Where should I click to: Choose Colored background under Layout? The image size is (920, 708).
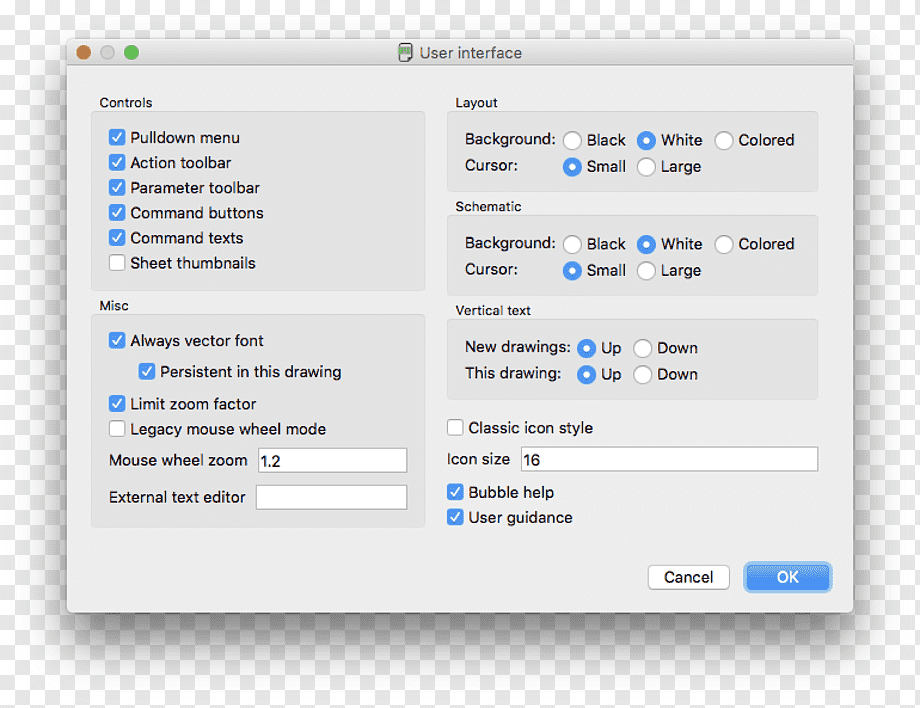tap(723, 140)
